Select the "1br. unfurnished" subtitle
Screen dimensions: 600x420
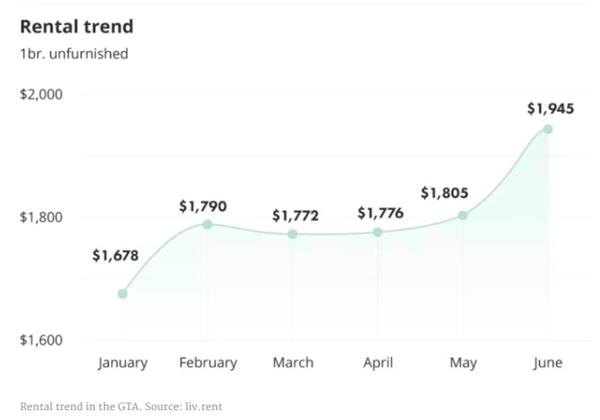[x=71, y=53]
